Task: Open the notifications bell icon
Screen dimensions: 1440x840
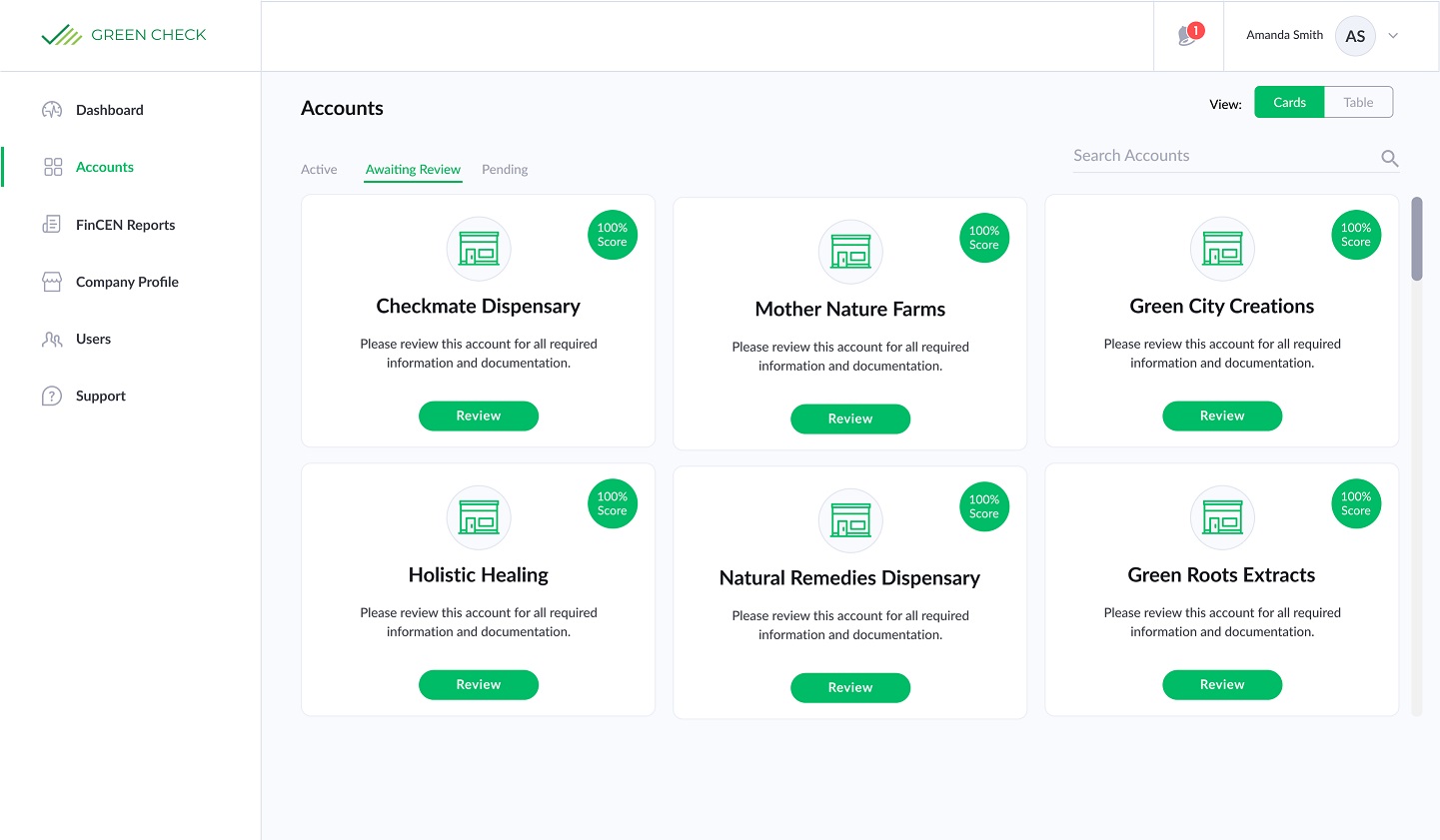Action: click(1188, 36)
